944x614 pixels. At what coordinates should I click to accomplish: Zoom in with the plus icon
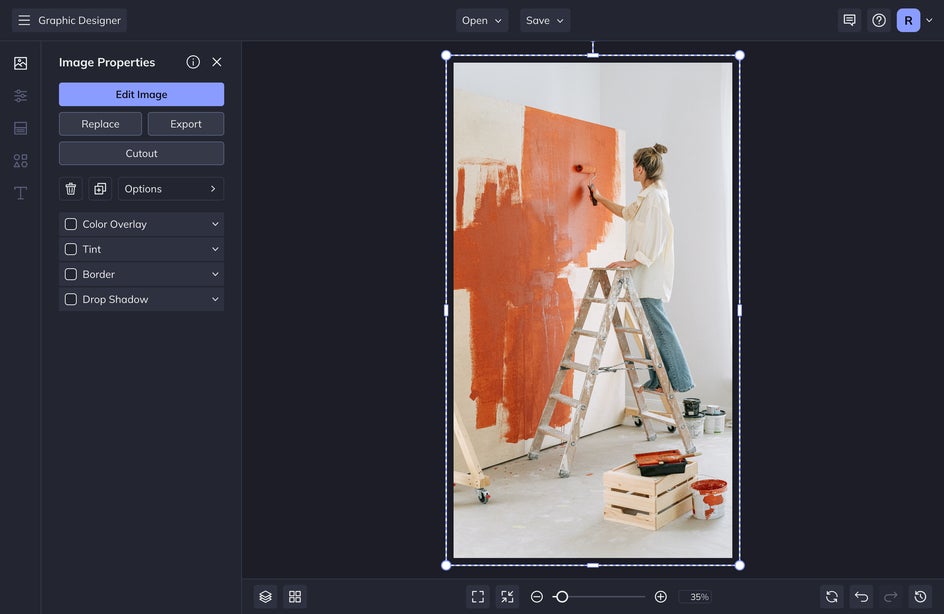(x=660, y=597)
